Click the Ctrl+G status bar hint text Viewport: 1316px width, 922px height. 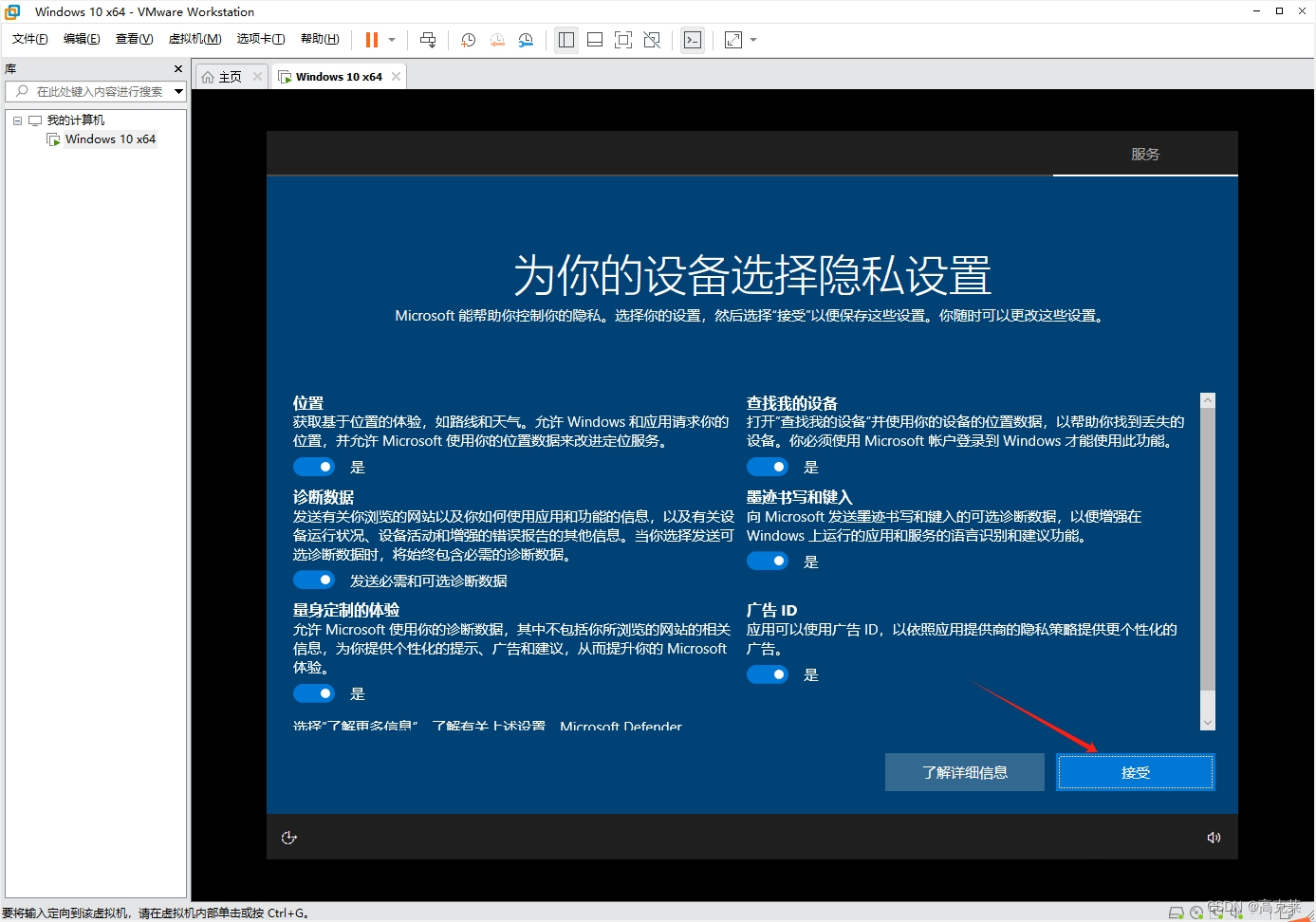tap(155, 913)
